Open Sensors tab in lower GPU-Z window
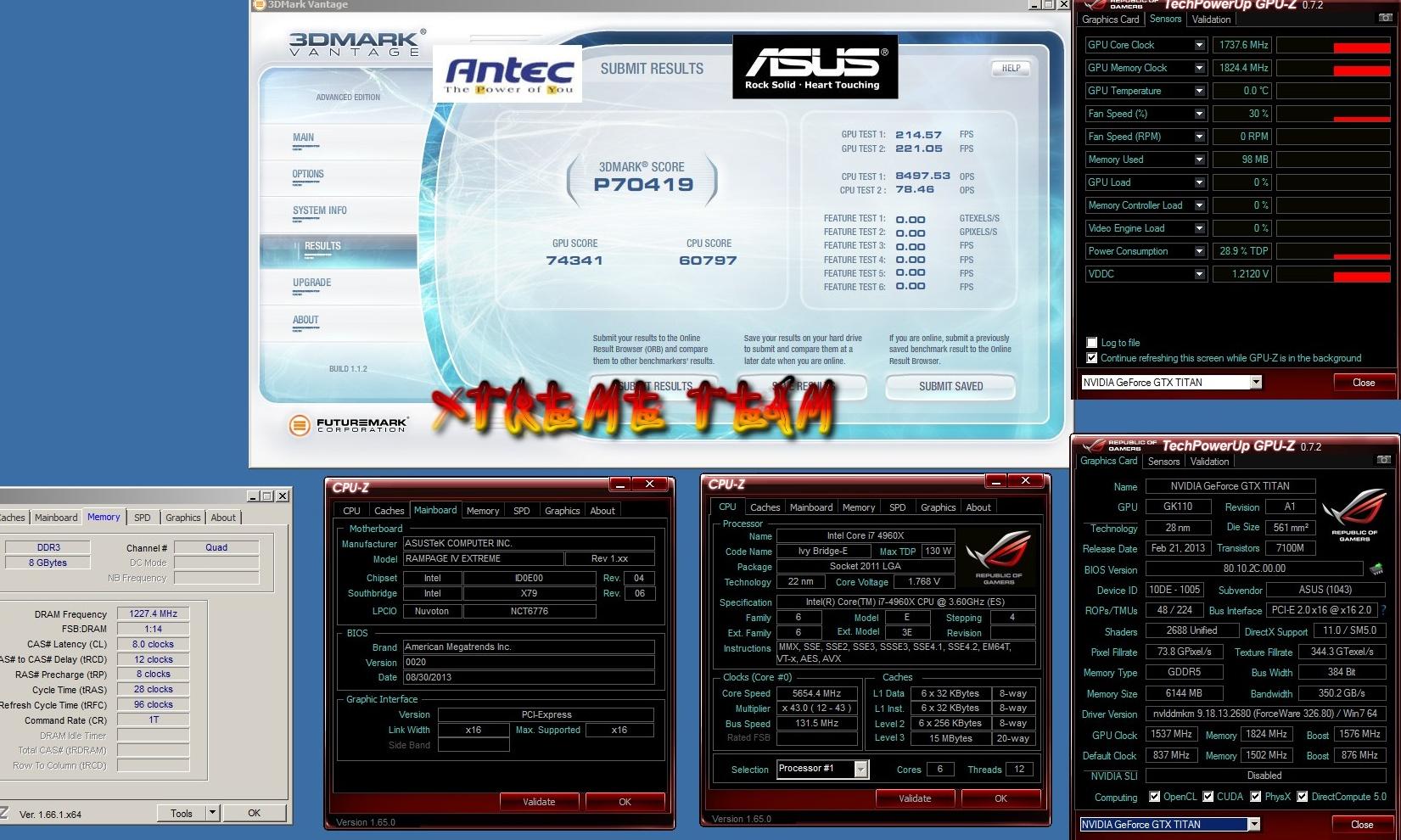The image size is (1401, 840). tap(1163, 462)
